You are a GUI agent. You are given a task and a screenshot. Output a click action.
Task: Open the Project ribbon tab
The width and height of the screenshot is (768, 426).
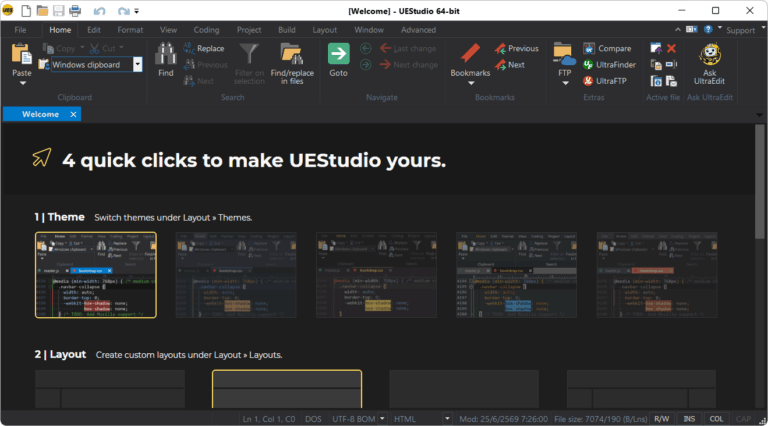(x=249, y=30)
